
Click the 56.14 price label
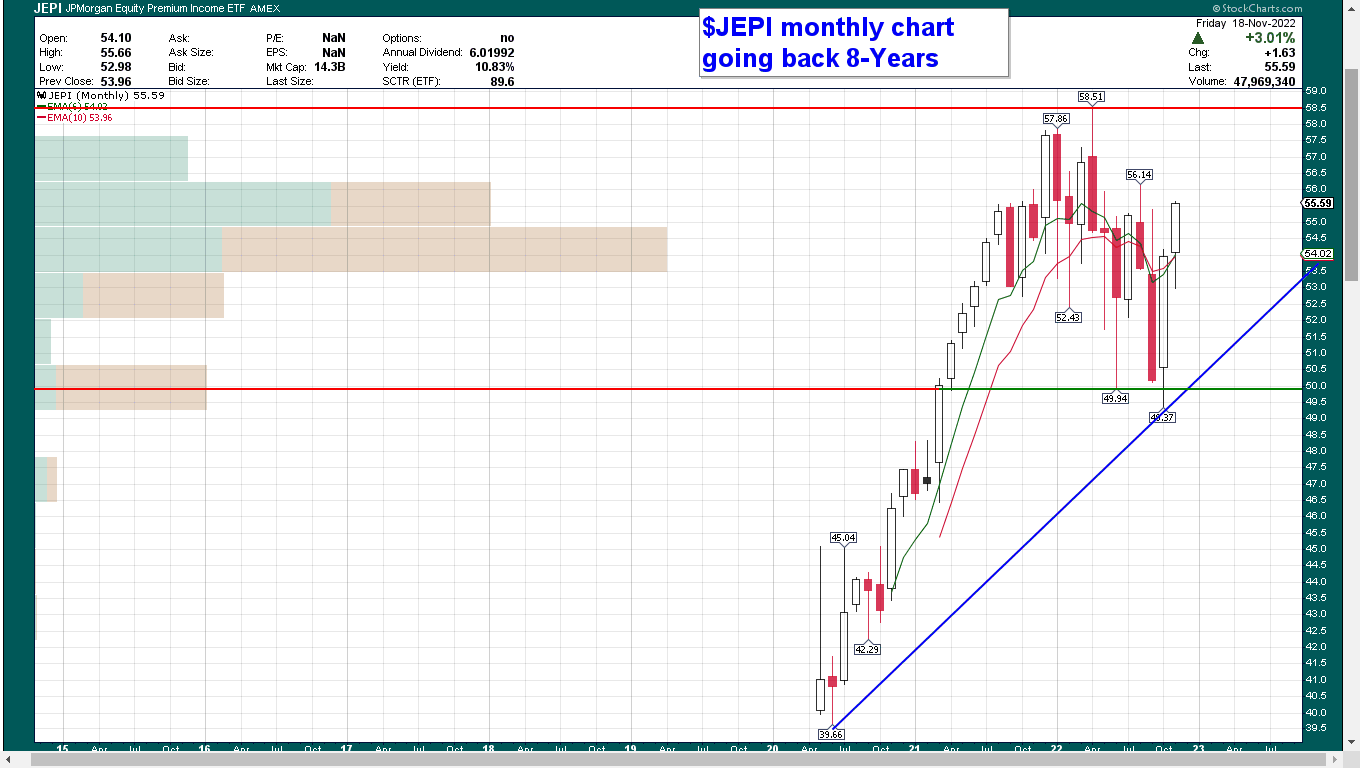pos(1140,174)
